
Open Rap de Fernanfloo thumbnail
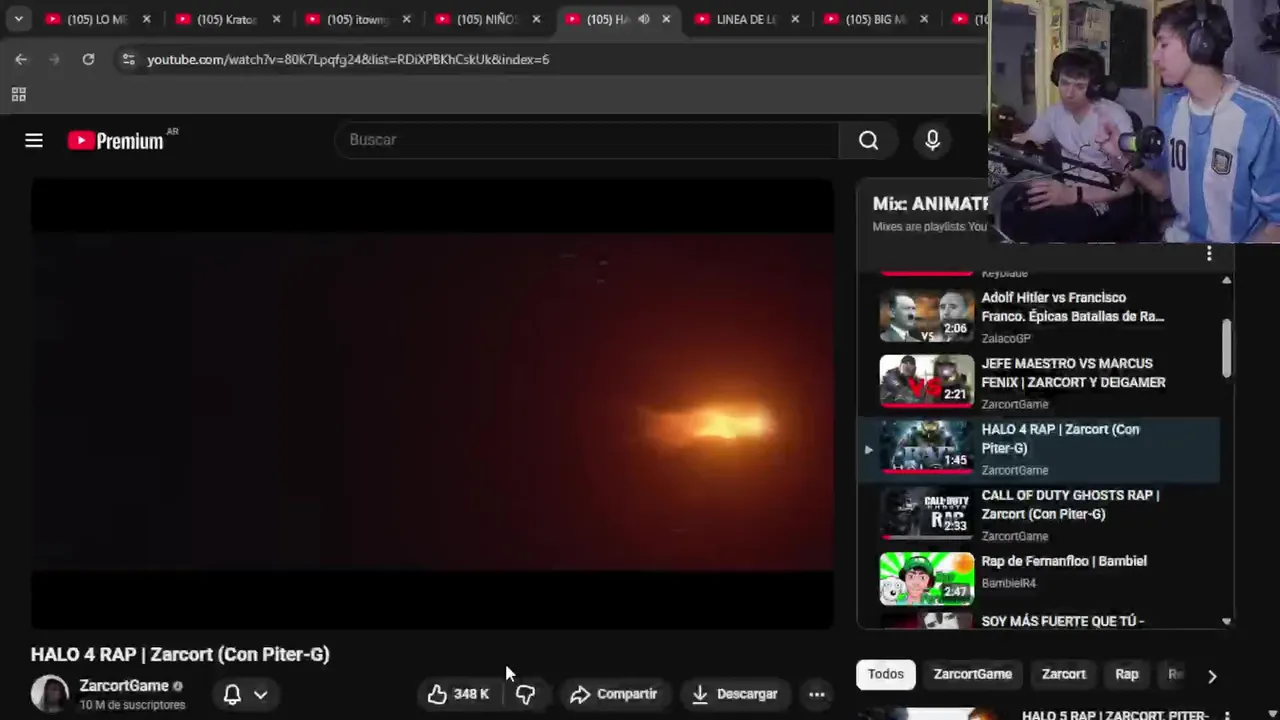pyautogui.click(x=926, y=580)
